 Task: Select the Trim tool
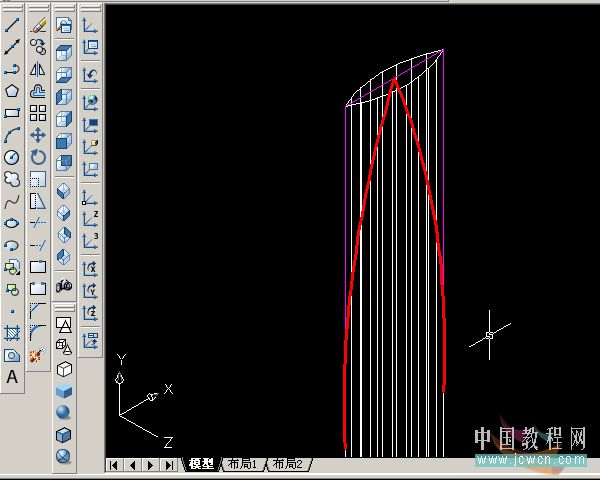click(38, 222)
